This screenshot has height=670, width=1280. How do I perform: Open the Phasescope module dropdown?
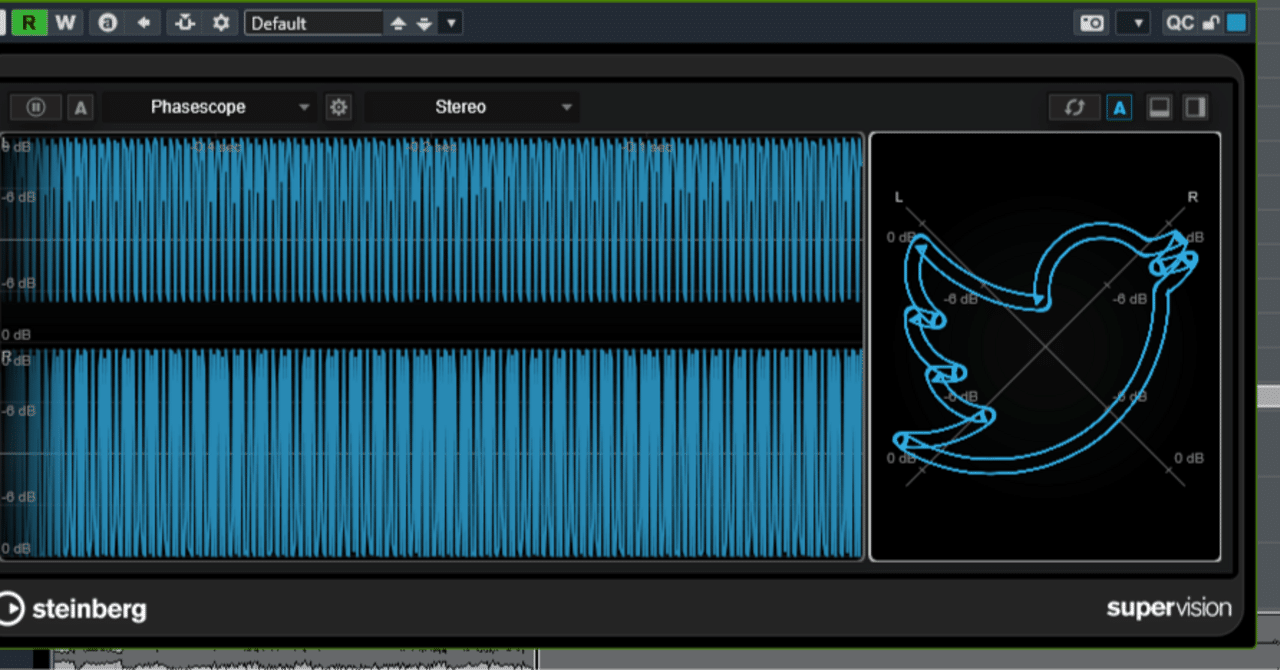(211, 107)
